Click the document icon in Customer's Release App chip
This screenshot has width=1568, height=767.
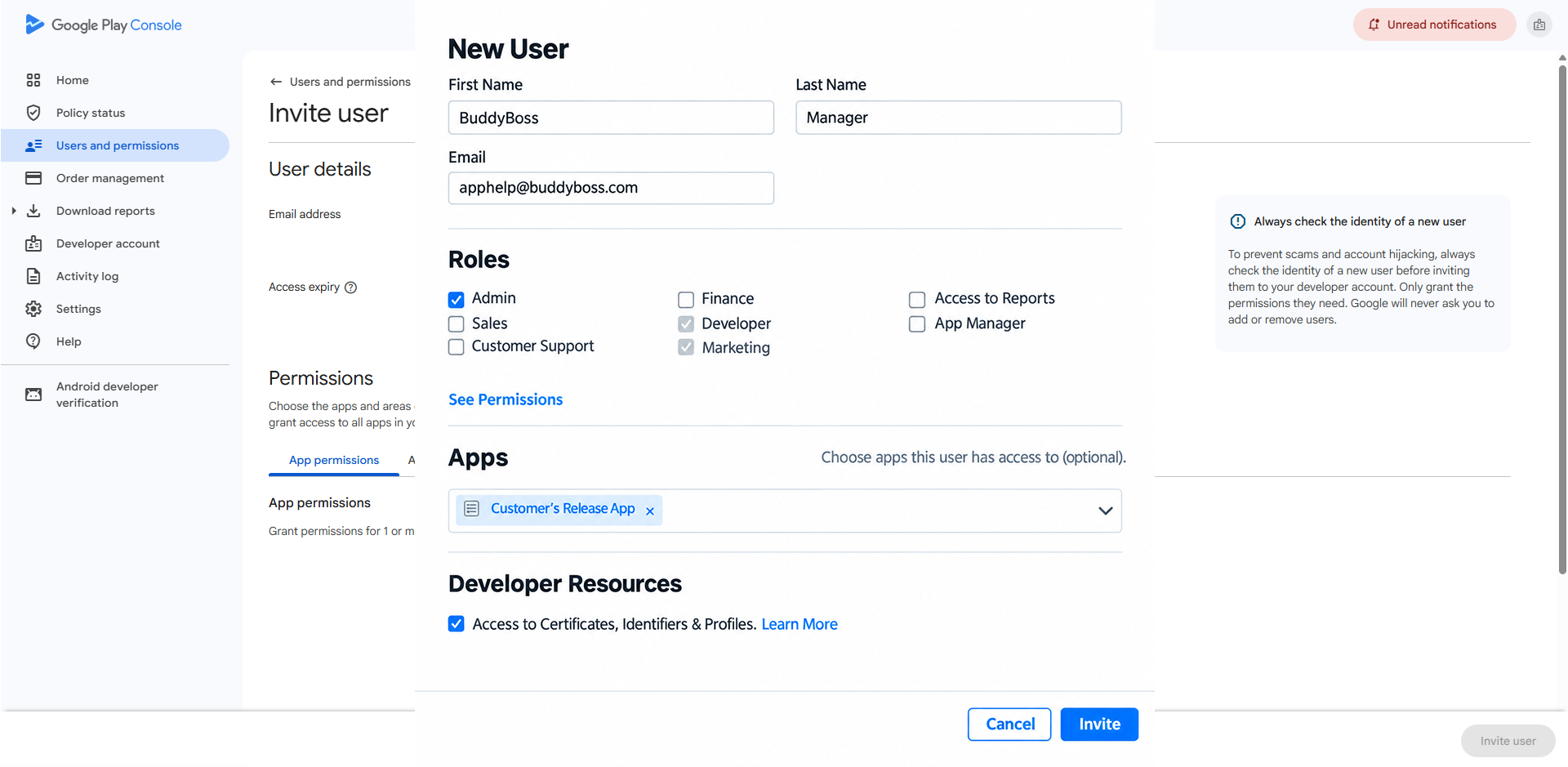point(471,509)
